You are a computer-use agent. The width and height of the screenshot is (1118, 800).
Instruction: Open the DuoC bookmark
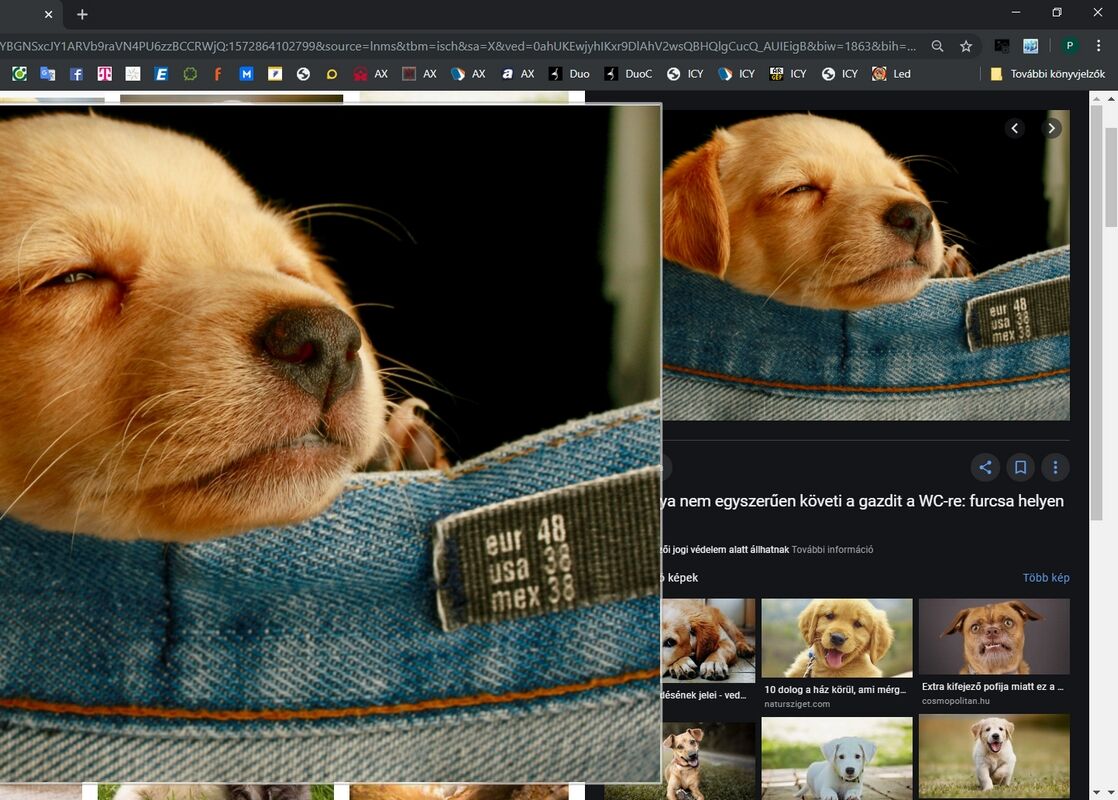[628, 73]
